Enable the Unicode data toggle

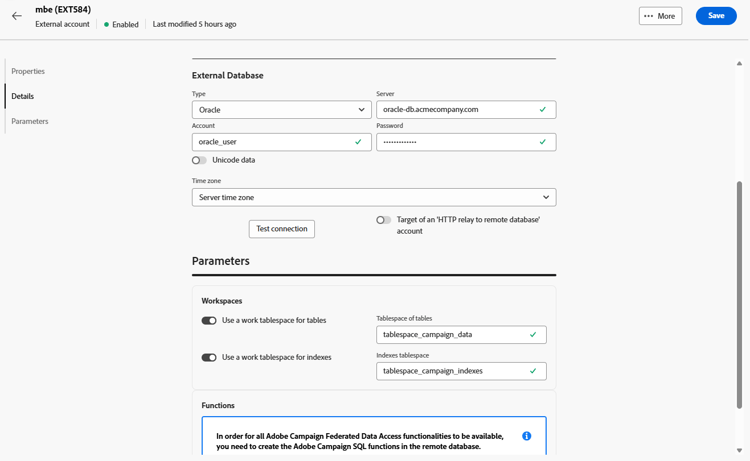click(199, 160)
